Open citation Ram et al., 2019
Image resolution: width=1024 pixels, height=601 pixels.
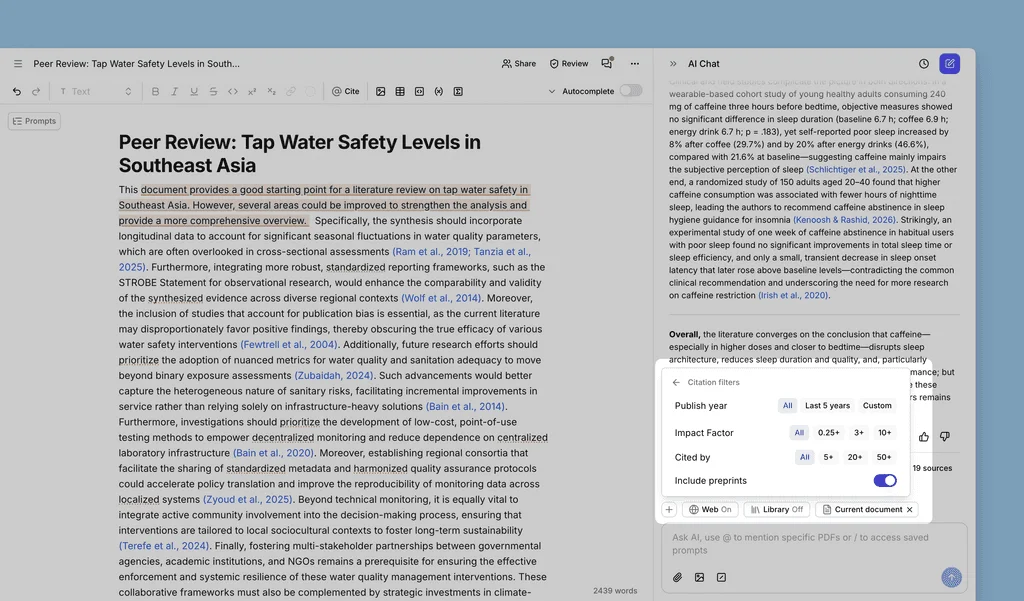pyautogui.click(x=431, y=252)
